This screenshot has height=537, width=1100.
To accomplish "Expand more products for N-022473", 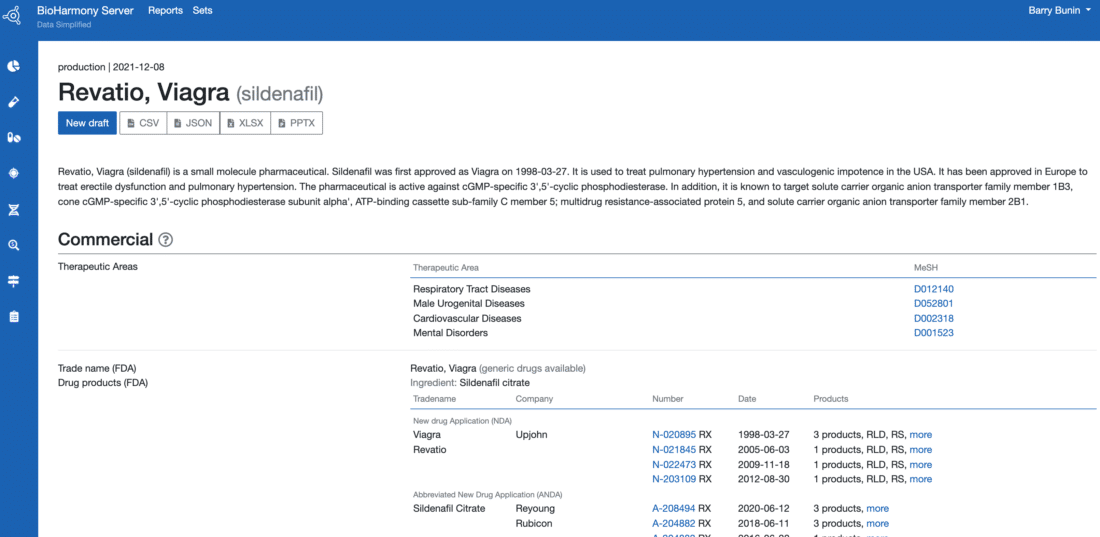I will coord(920,465).
